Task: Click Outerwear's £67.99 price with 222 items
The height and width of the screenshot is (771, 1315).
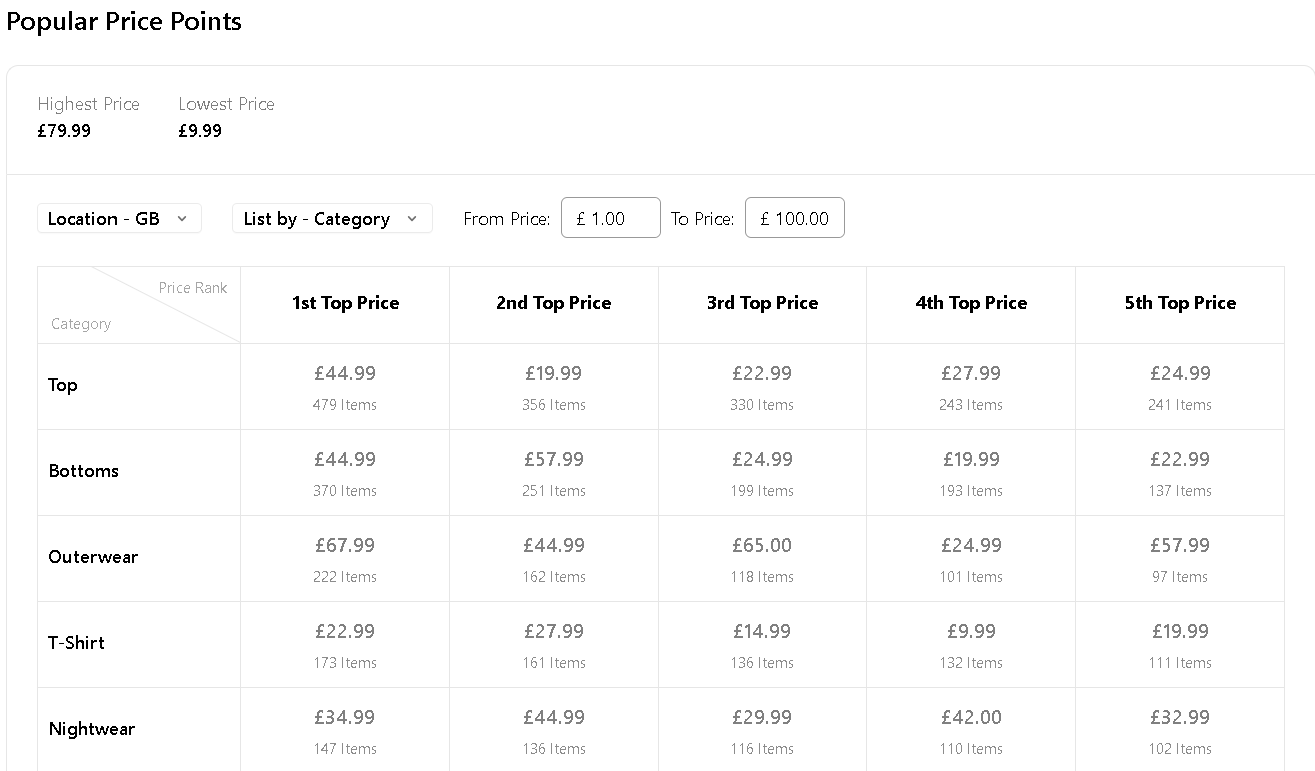Action: click(345, 546)
